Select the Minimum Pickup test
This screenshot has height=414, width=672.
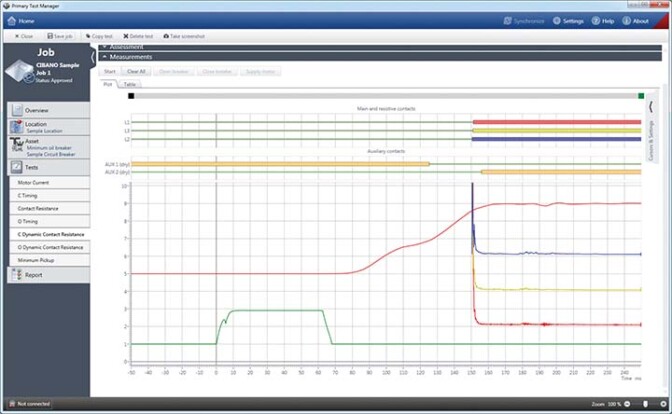pyautogui.click(x=50, y=260)
